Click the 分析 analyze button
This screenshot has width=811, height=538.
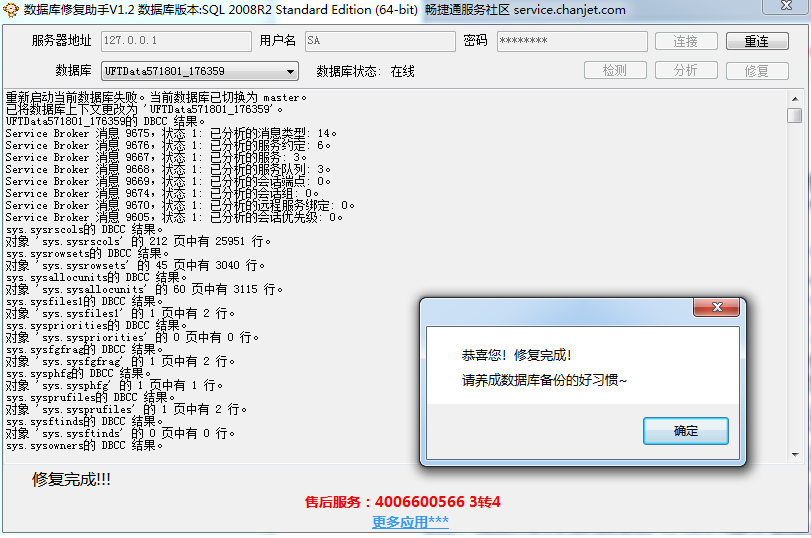[x=686, y=70]
